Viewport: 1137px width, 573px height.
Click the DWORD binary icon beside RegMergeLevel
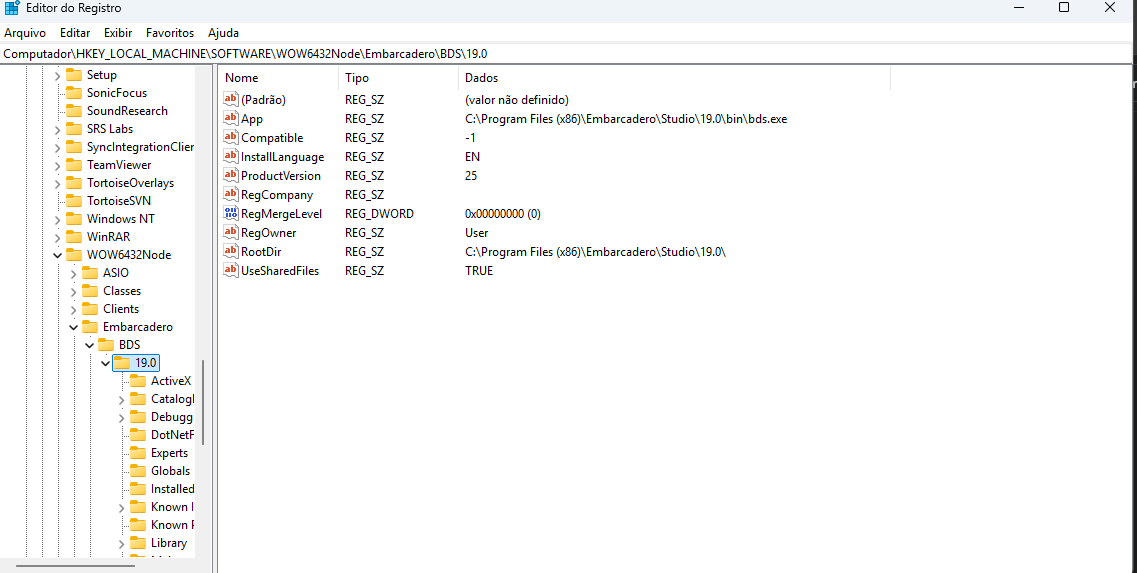click(231, 213)
